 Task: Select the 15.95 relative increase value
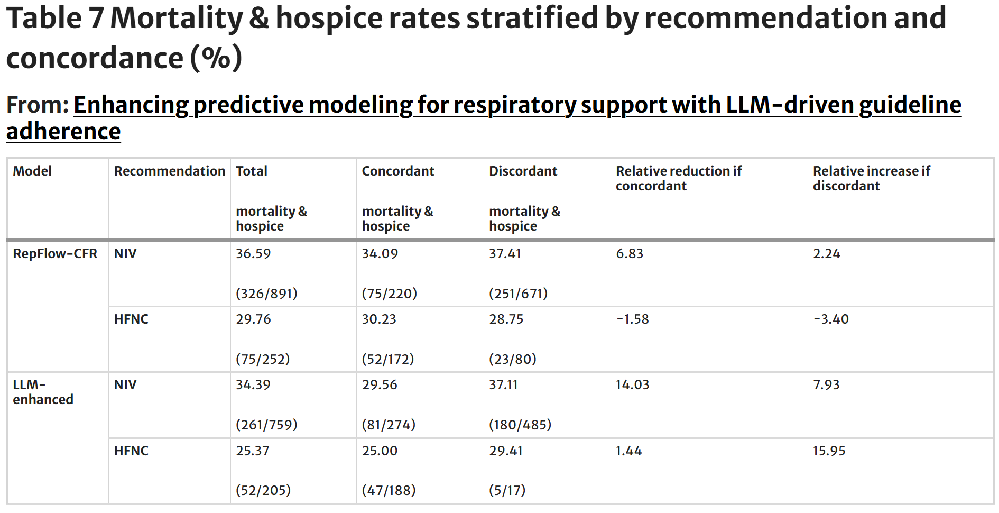pos(829,450)
